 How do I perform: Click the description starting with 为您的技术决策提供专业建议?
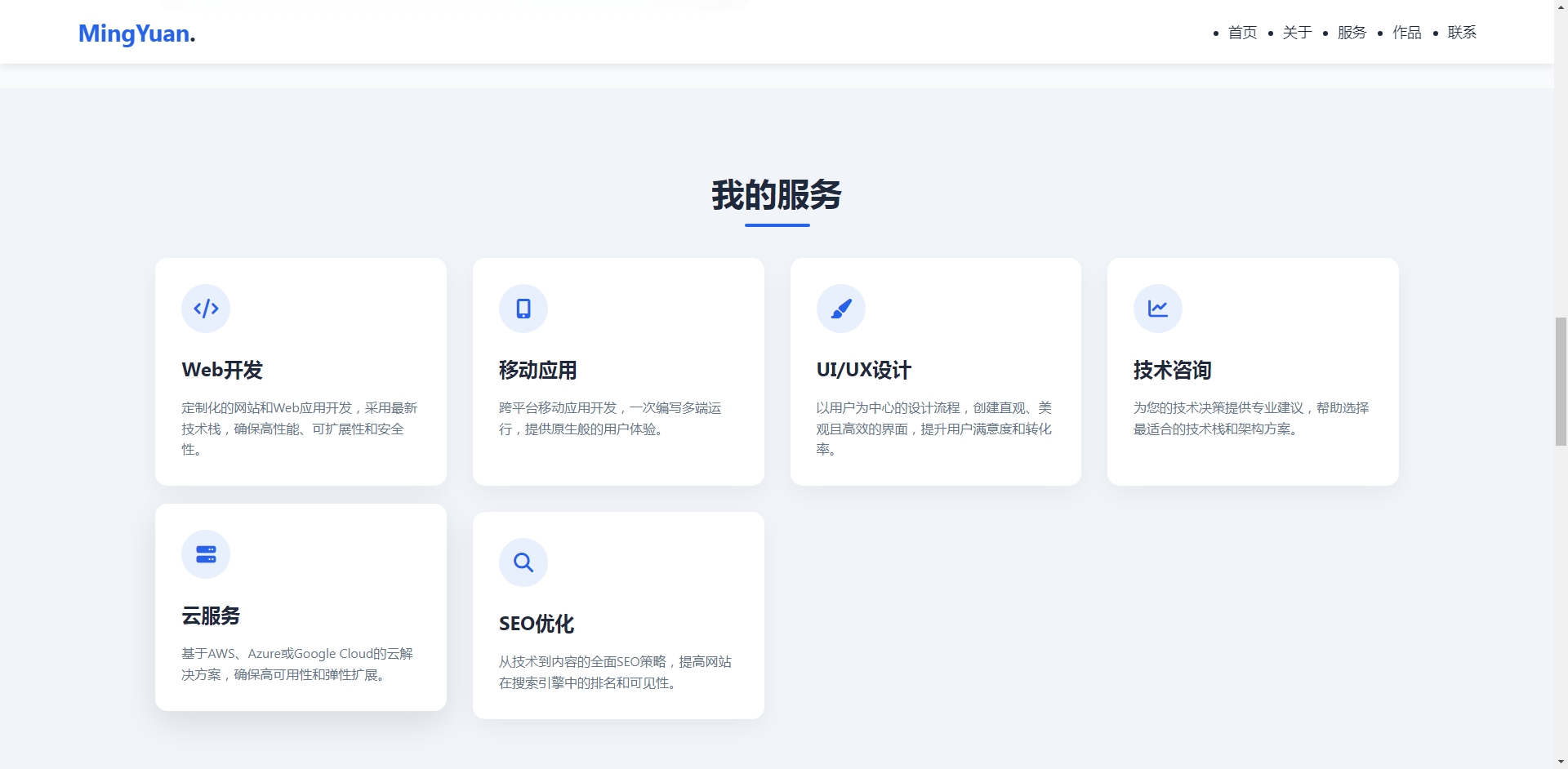[1252, 418]
